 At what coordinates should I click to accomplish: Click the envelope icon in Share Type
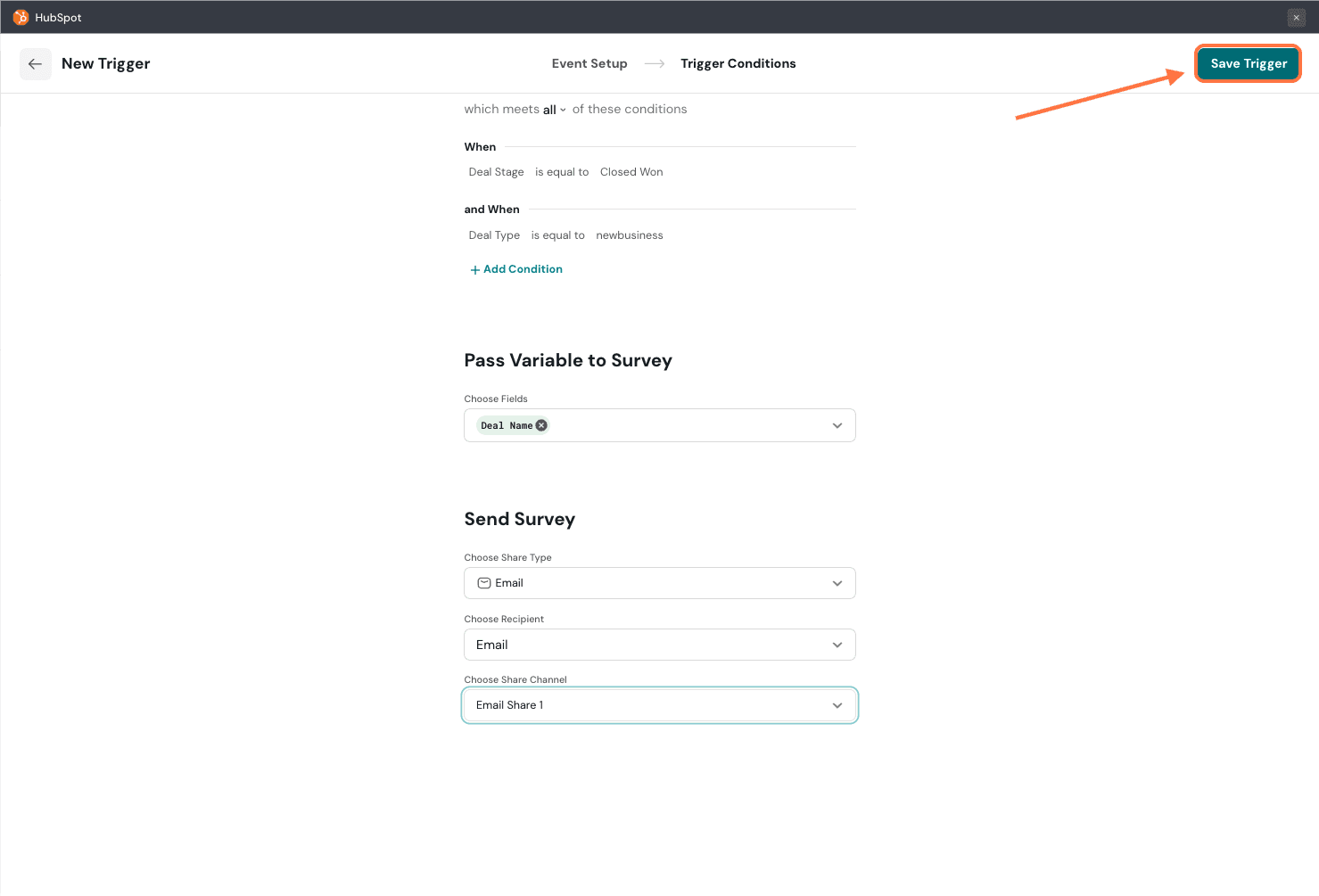[x=484, y=583]
